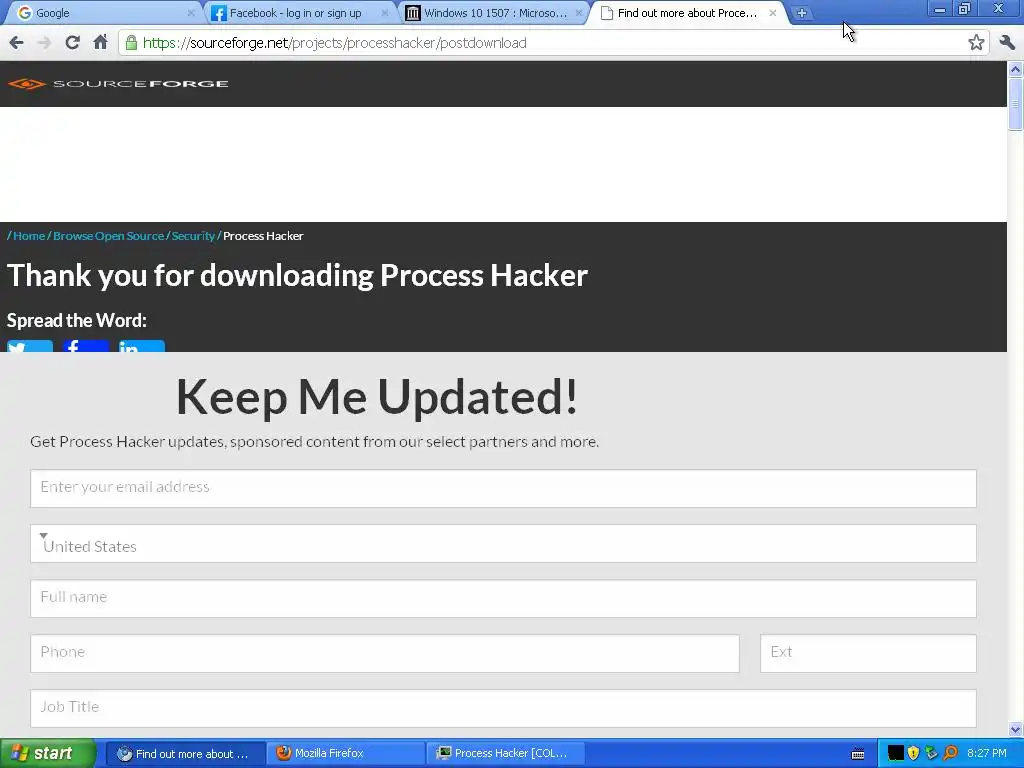Click the Phone number field
Screen dimensions: 1024x768
pyautogui.click(x=385, y=653)
